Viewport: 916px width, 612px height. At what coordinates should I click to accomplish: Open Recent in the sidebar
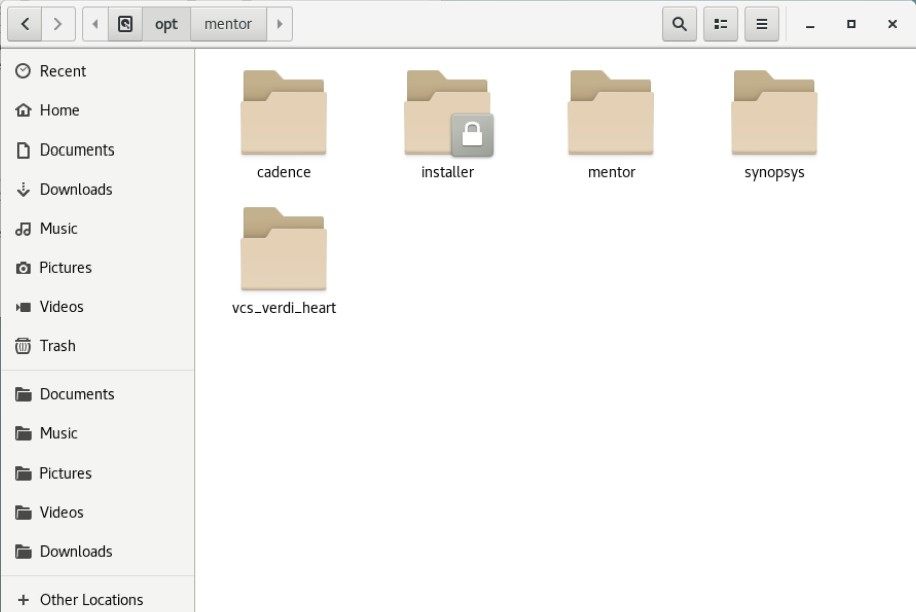point(98,71)
